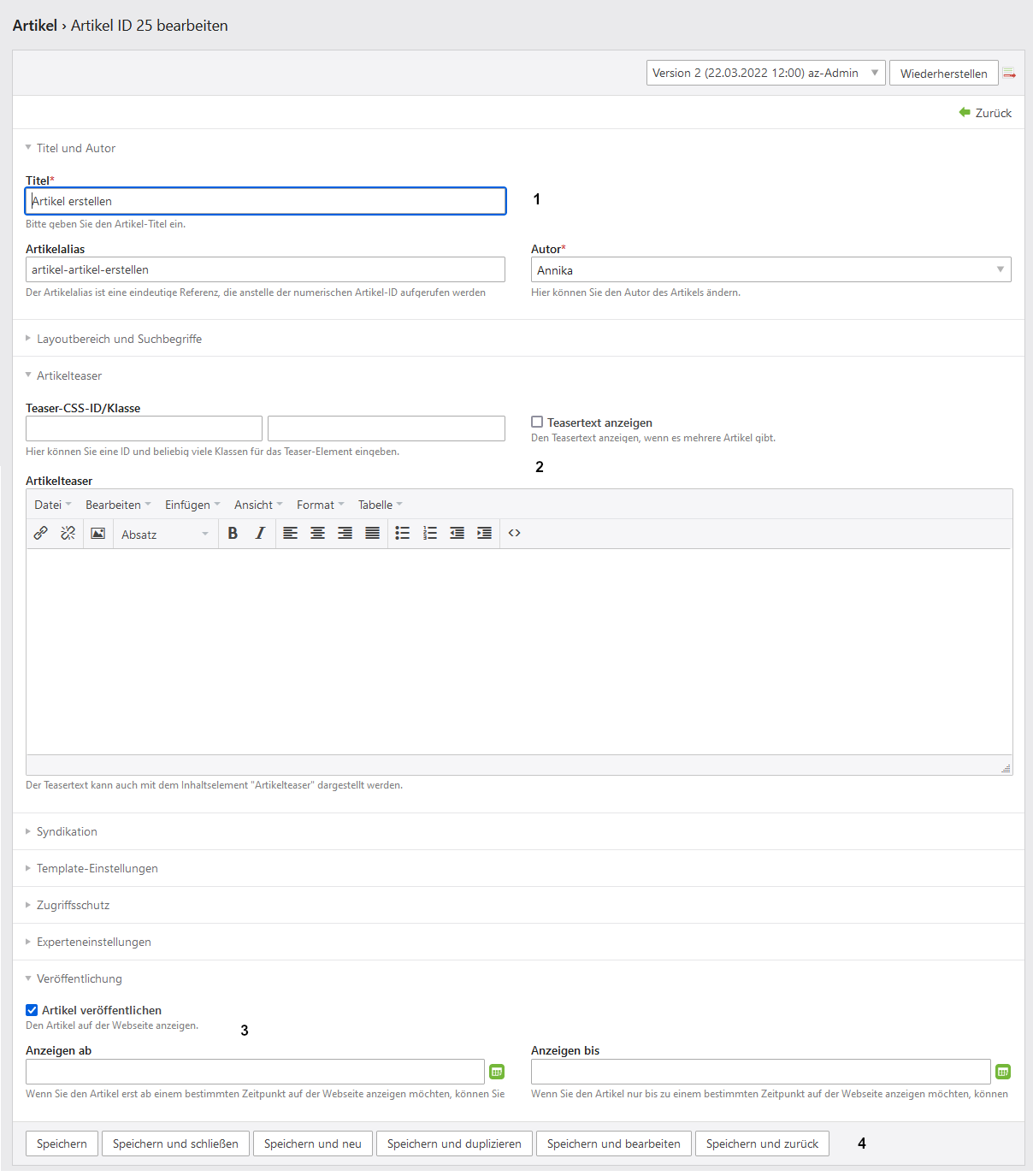
Task: Click into the Artikelalias input field
Action: coord(265,269)
